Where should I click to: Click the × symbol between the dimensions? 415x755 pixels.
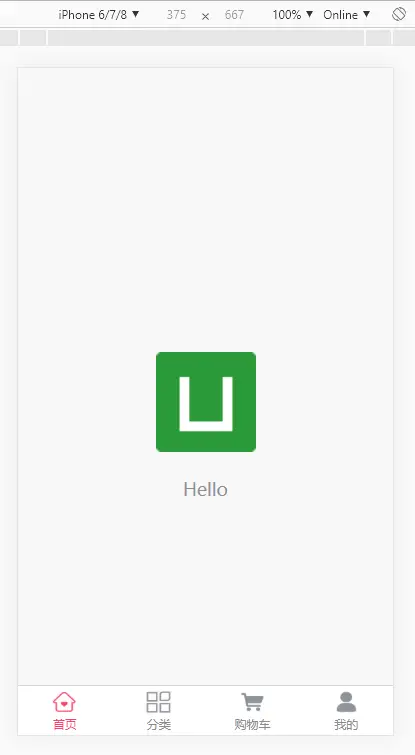206,16
